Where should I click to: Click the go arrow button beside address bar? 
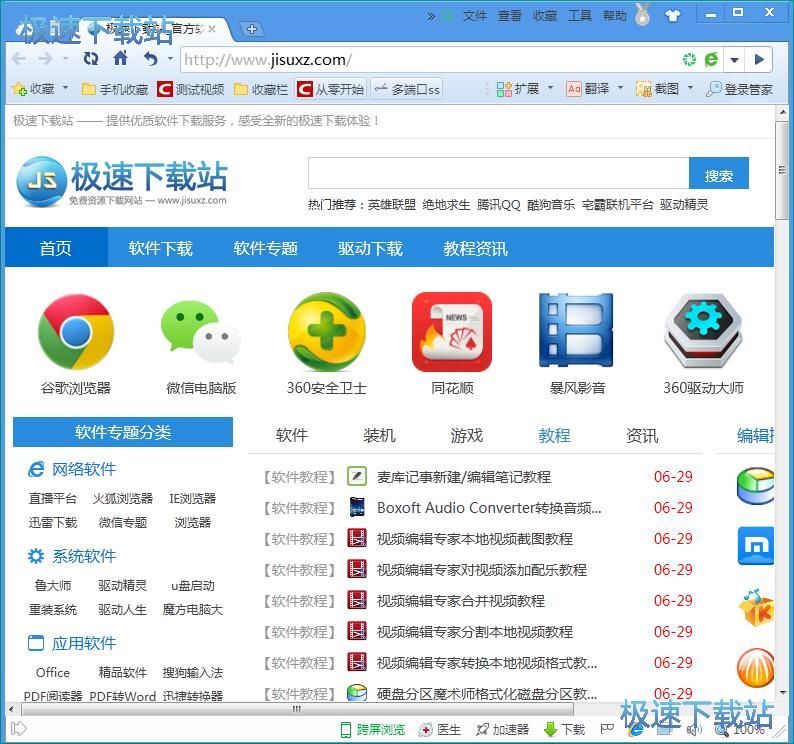click(759, 60)
